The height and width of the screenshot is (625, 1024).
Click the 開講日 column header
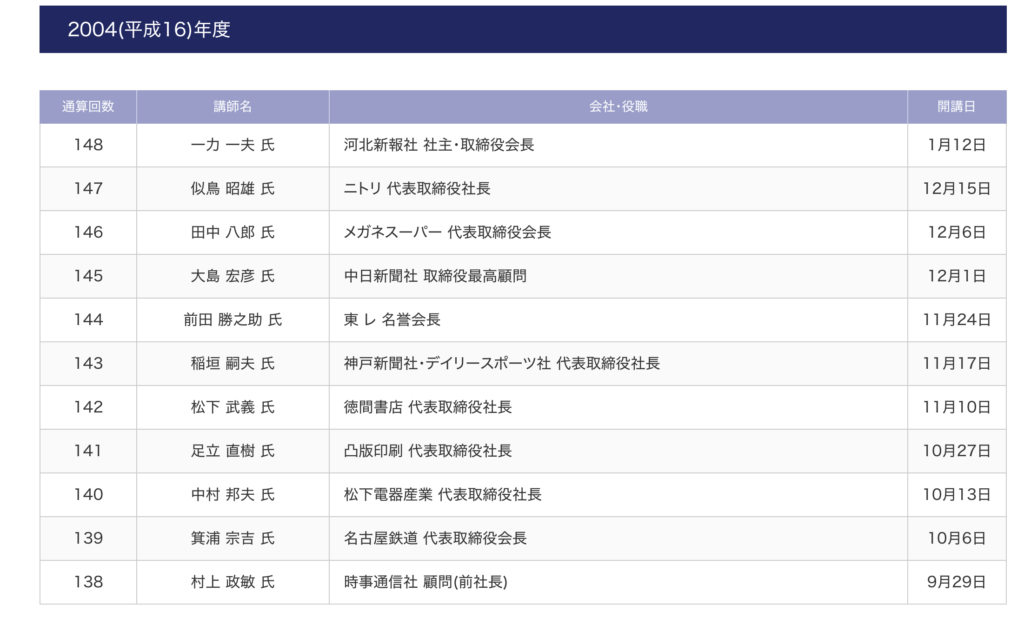(x=957, y=106)
